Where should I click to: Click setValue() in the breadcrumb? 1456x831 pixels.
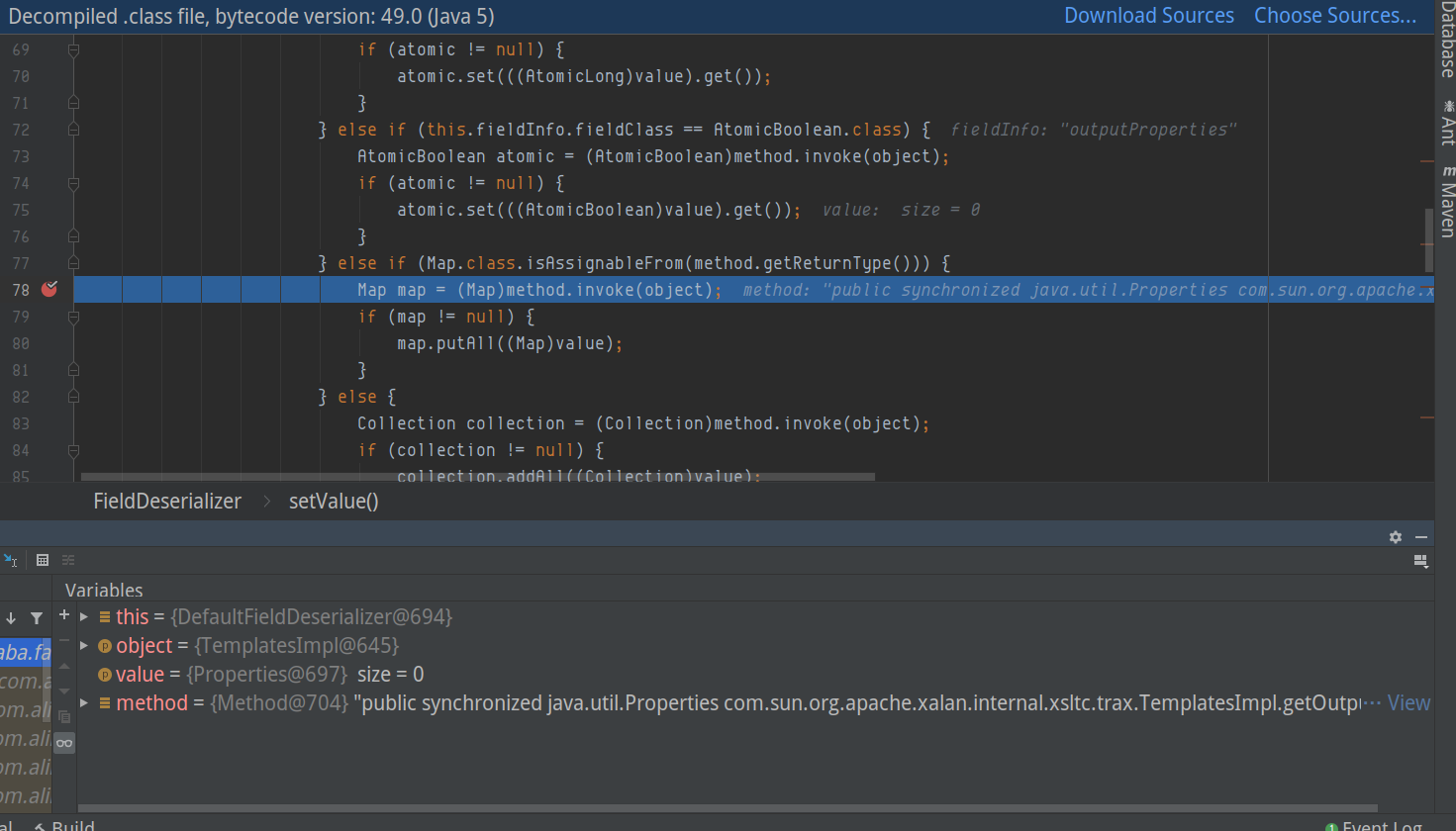(x=334, y=502)
